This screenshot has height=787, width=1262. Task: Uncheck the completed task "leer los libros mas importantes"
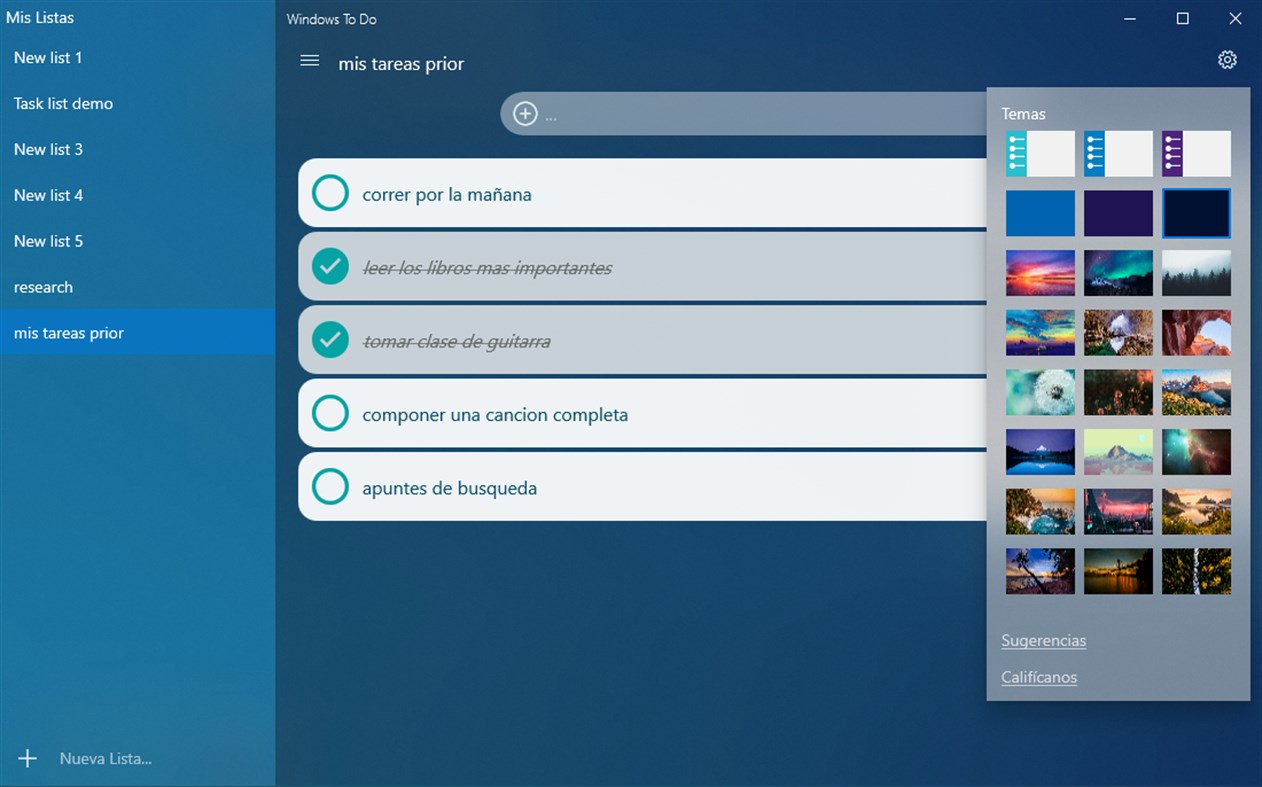click(330, 266)
